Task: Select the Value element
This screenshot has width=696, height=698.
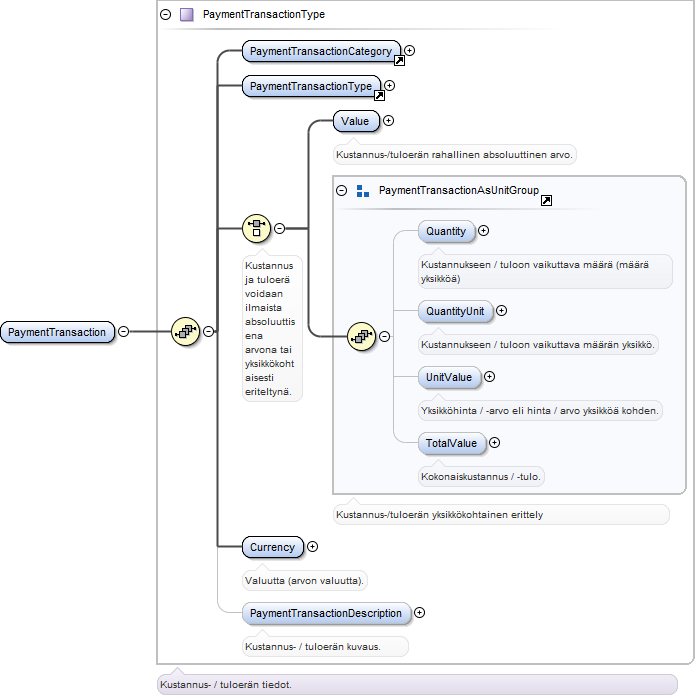Action: [x=356, y=121]
